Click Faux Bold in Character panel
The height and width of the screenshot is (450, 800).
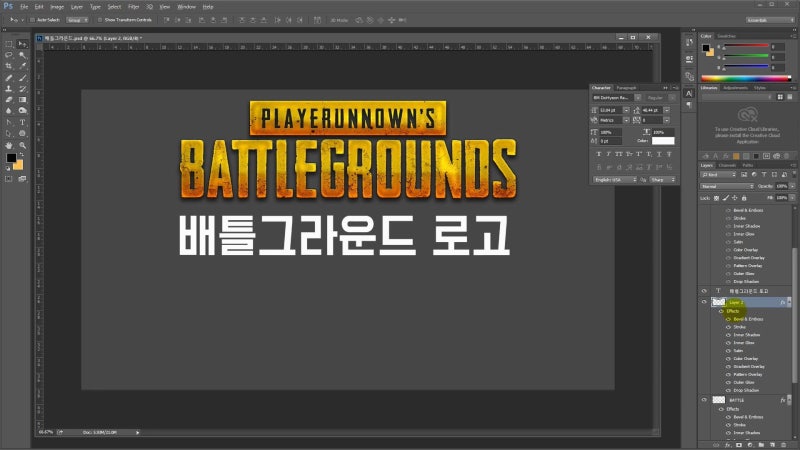599,154
